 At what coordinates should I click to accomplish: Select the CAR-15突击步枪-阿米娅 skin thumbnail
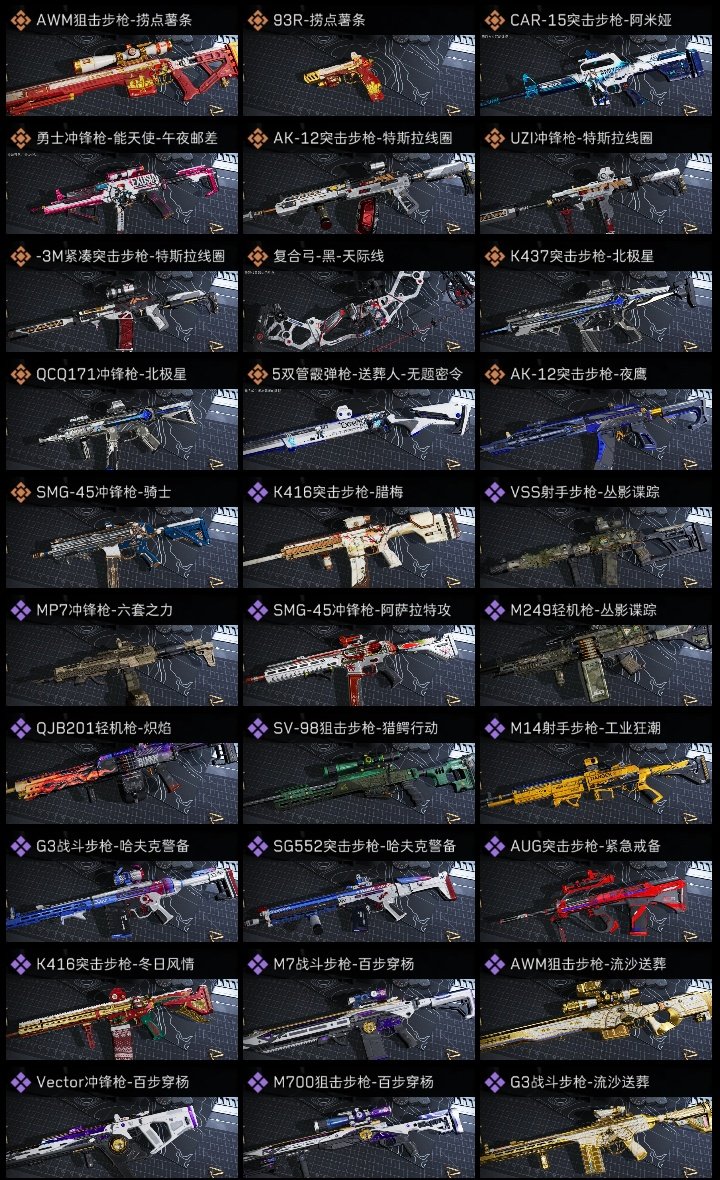596,75
